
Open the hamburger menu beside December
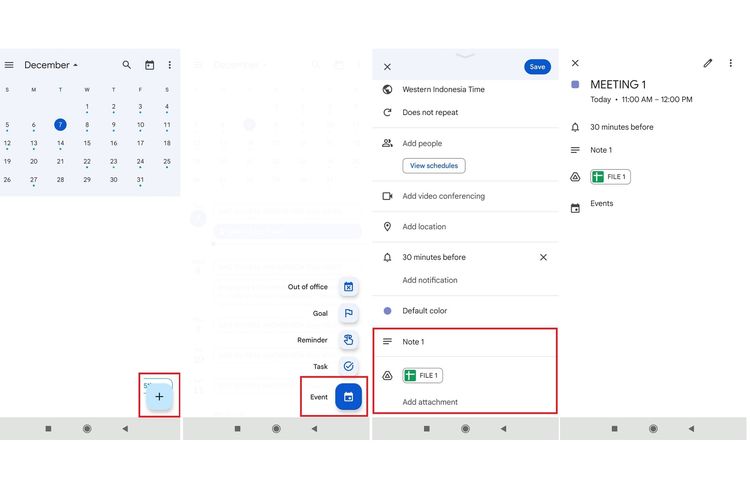click(x=9, y=65)
